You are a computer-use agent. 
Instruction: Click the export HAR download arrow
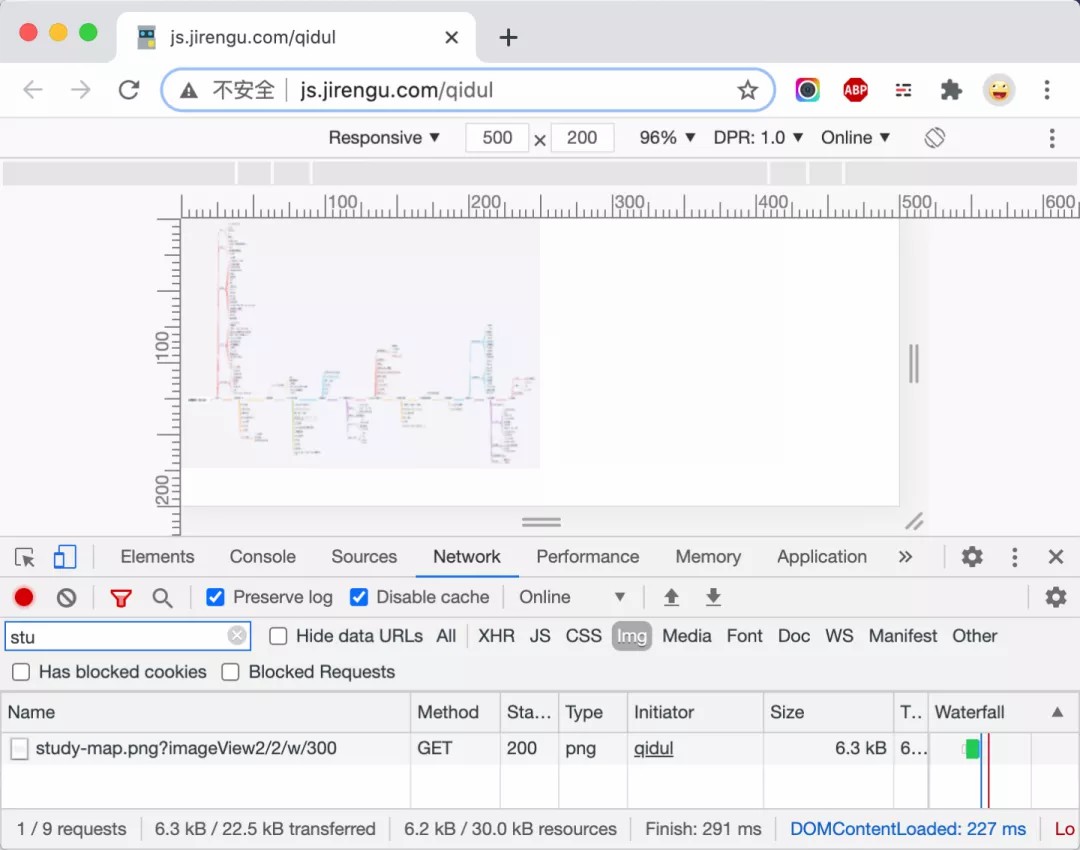tap(713, 597)
